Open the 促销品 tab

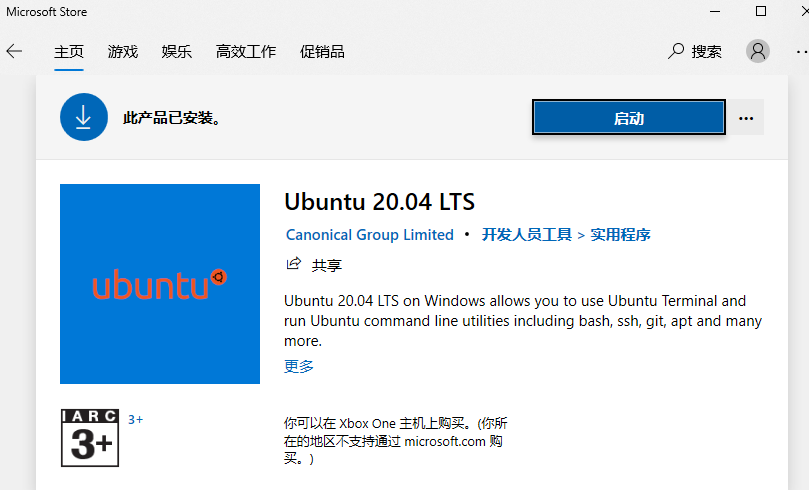[322, 52]
